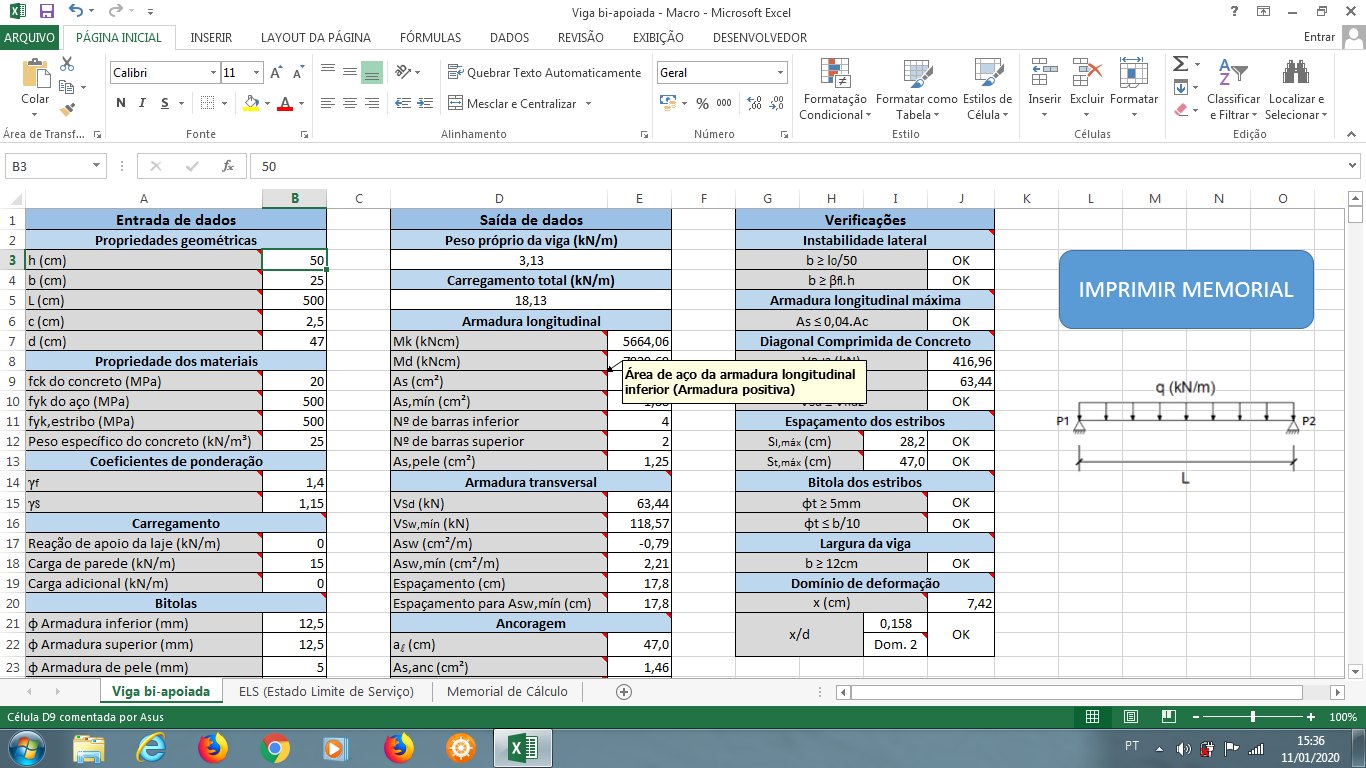Click the Formatar como Tabela button
The image size is (1366, 768).
[917, 88]
